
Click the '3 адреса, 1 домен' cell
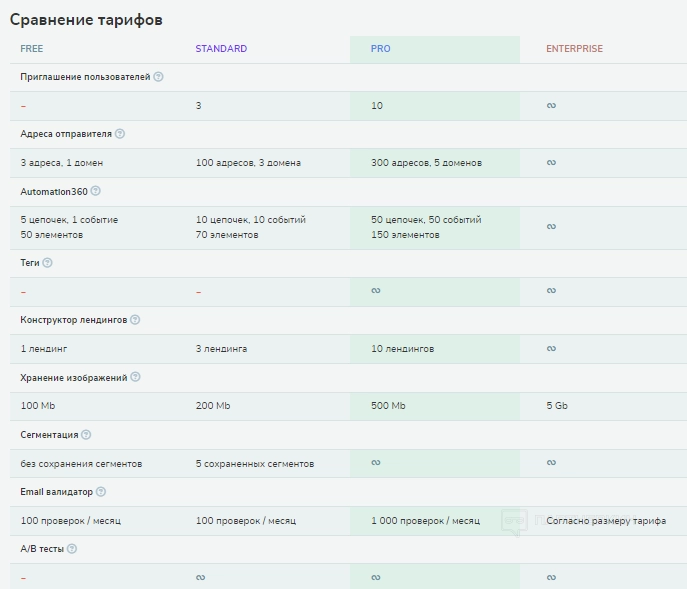point(62,163)
